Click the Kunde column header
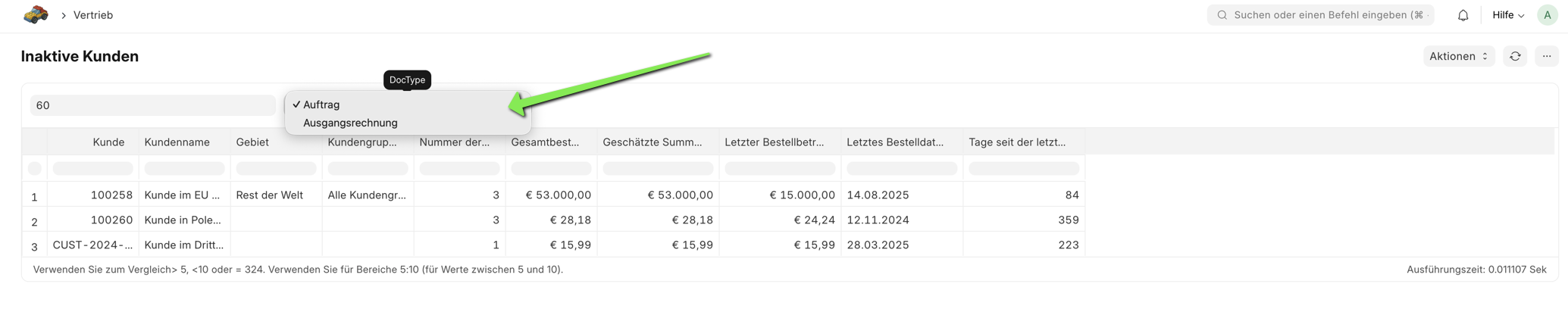This screenshot has height=312, width=1568. tap(108, 142)
